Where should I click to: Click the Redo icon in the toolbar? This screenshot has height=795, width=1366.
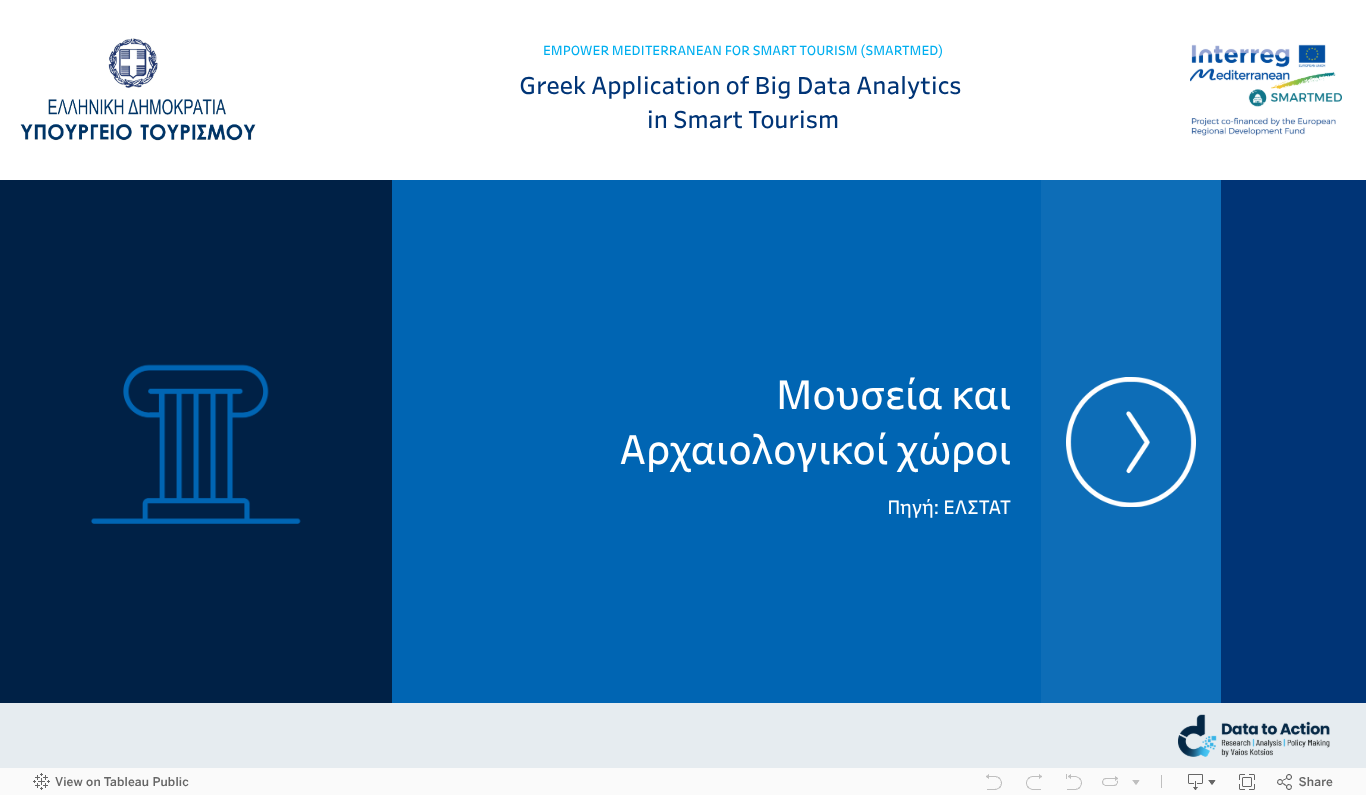1033,781
